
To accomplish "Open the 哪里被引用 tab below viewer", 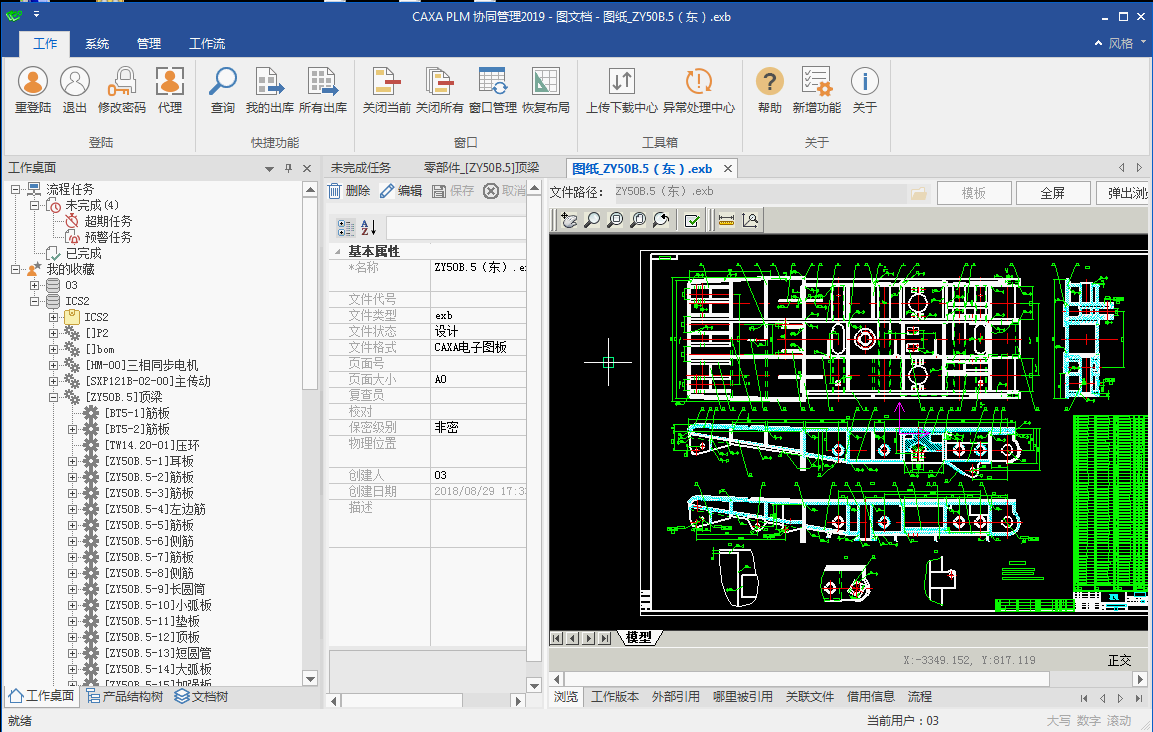I will pos(743,697).
